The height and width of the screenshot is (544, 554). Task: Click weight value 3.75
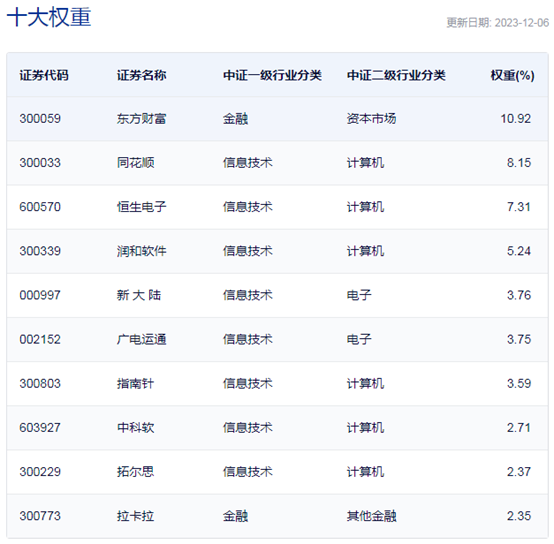click(519, 339)
